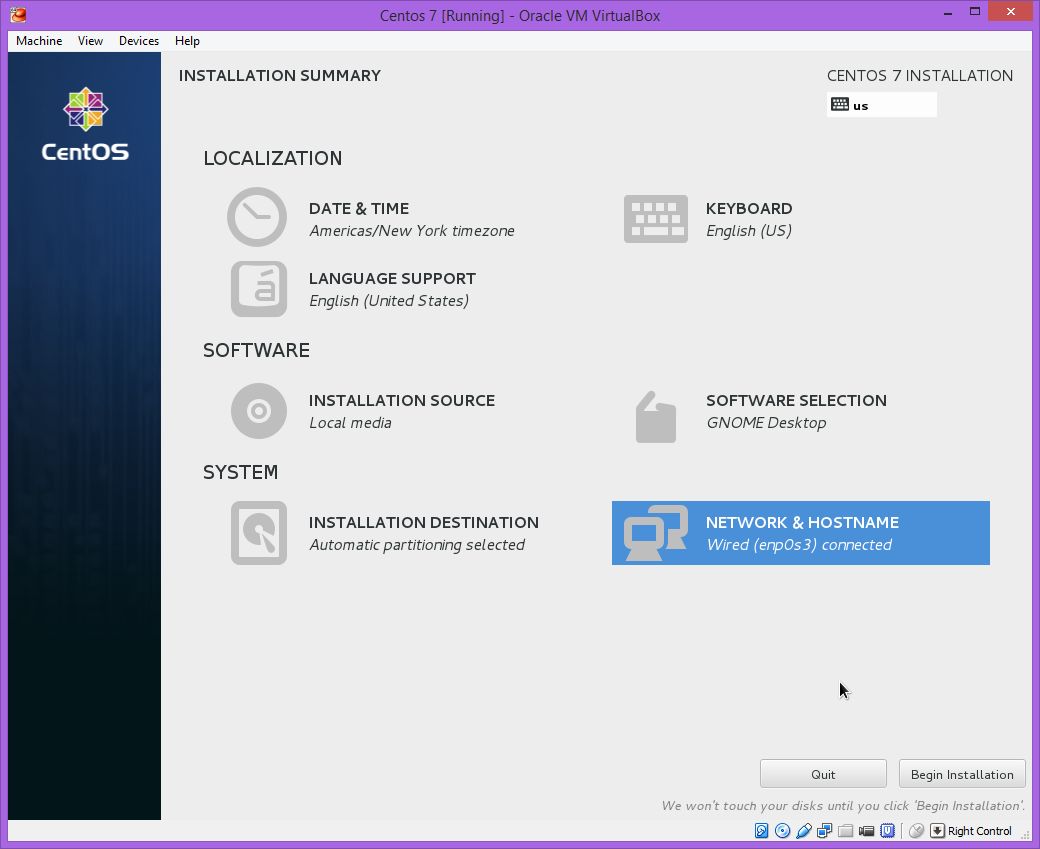1040x849 pixels.
Task: Click the CentOS logo in sidebar
Action: (x=86, y=125)
